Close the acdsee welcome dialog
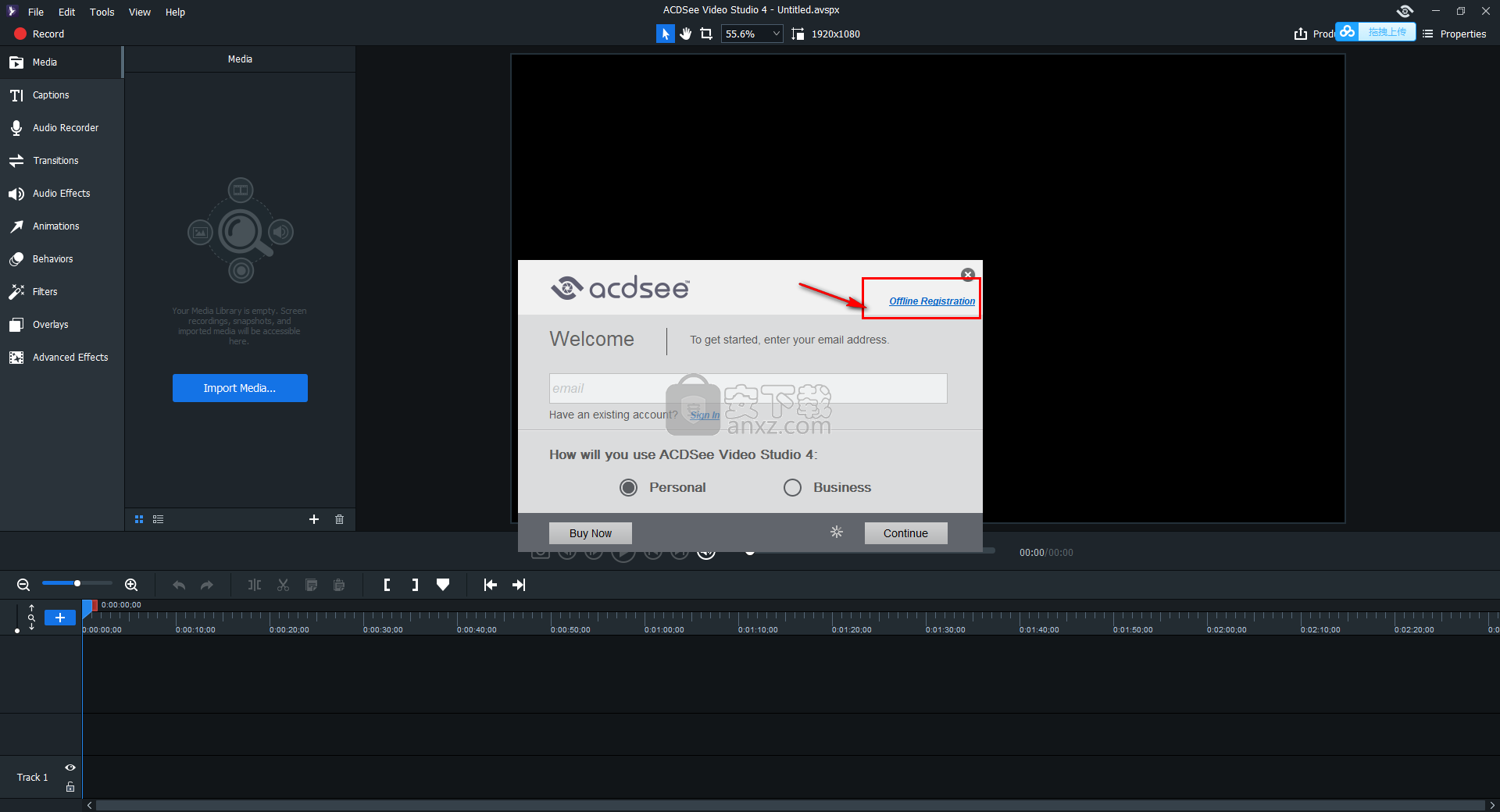 point(968,274)
